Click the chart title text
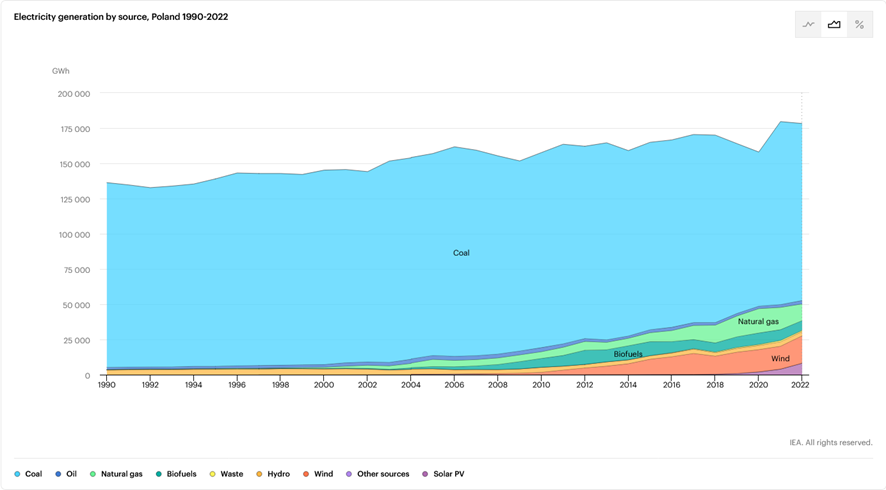Image resolution: width=886 pixels, height=490 pixels. (x=121, y=17)
